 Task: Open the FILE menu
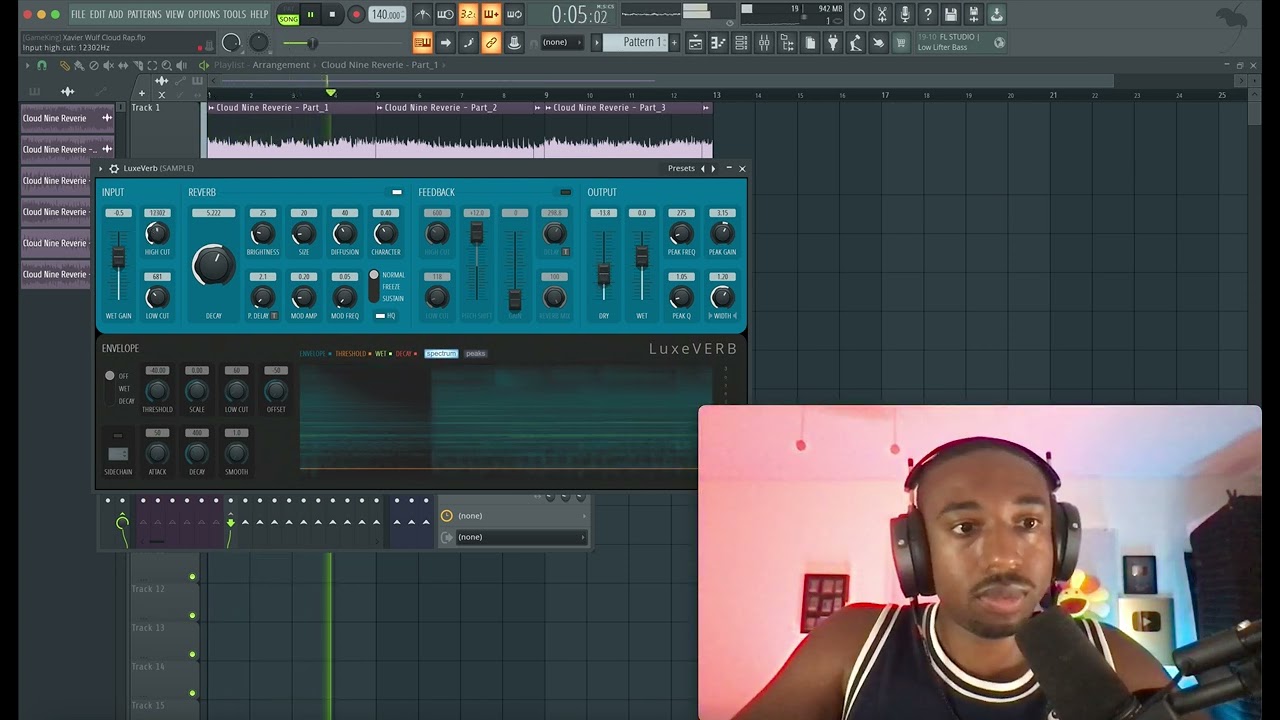[78, 14]
